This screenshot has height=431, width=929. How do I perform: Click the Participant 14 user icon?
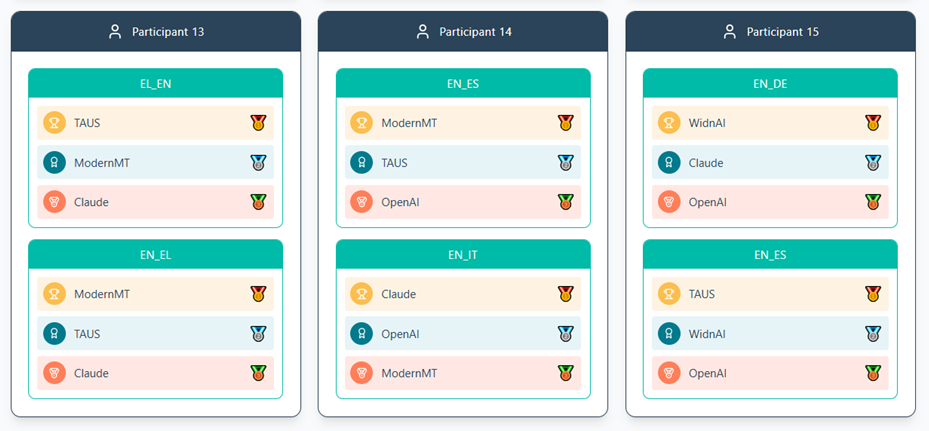[x=422, y=32]
